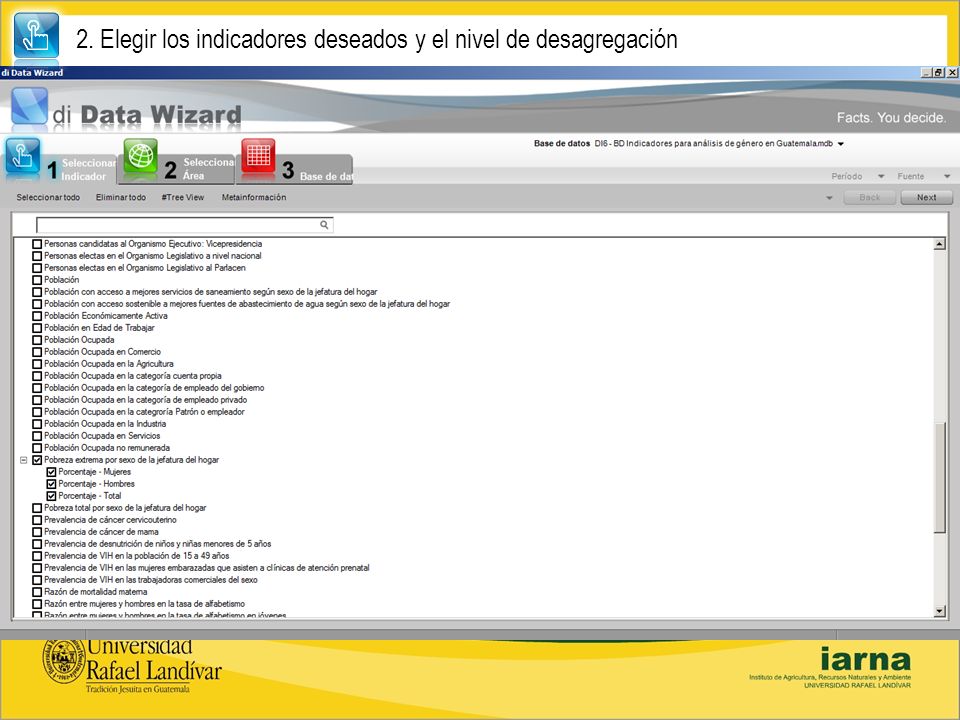The image size is (960, 720).
Task: Select text Personas electas en el Organismo Legislativo a nivel nacional
Action: pos(152,256)
